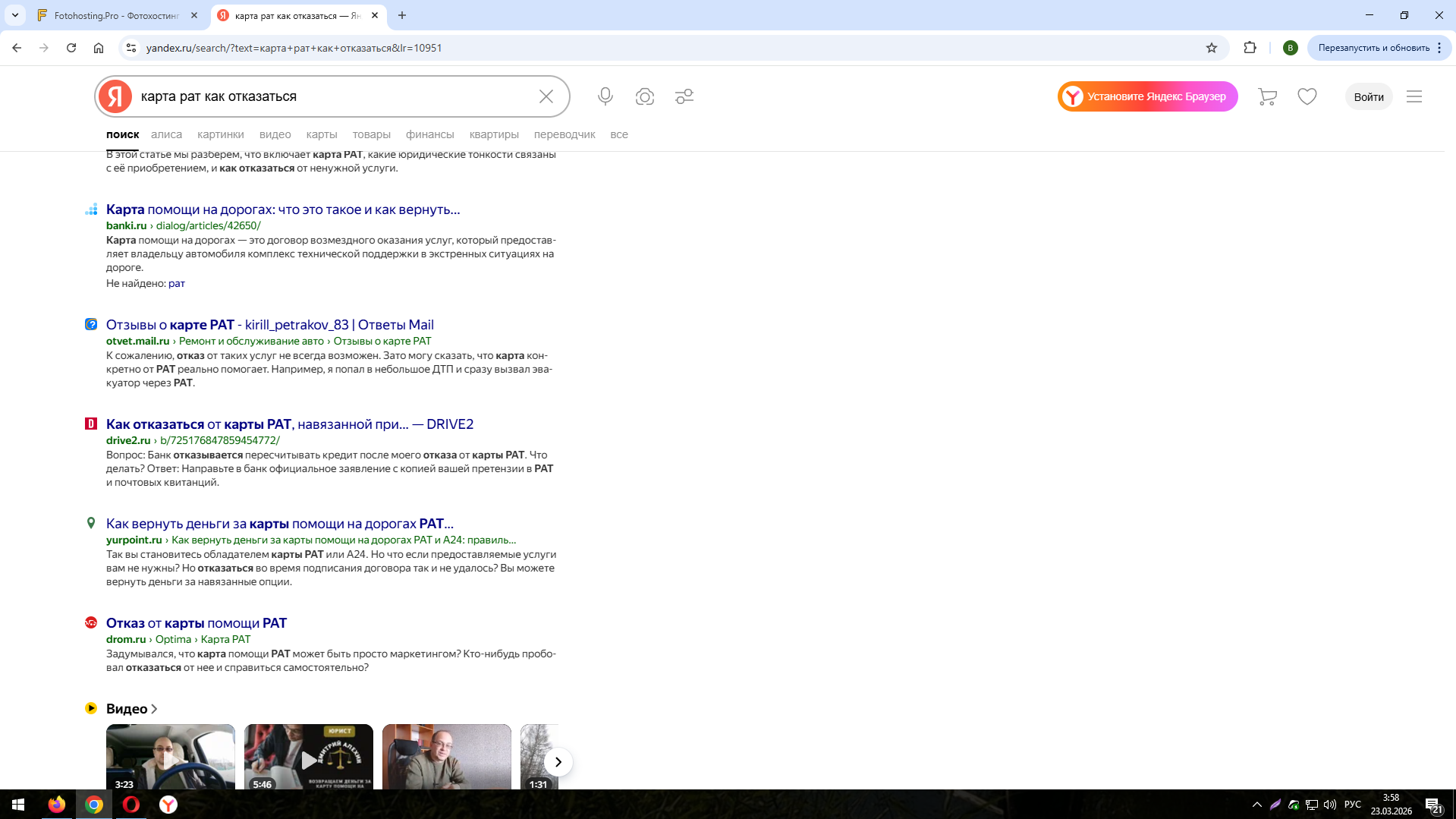1456x819 pixels.
Task: Open Windows notification center
Action: (x=1433, y=805)
